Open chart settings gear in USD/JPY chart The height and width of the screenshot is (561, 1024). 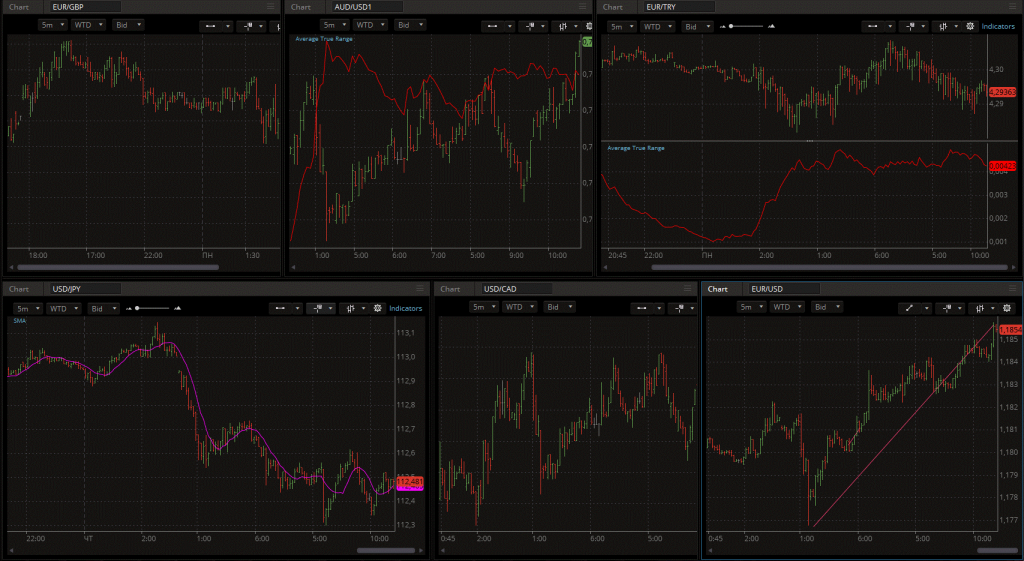377,308
